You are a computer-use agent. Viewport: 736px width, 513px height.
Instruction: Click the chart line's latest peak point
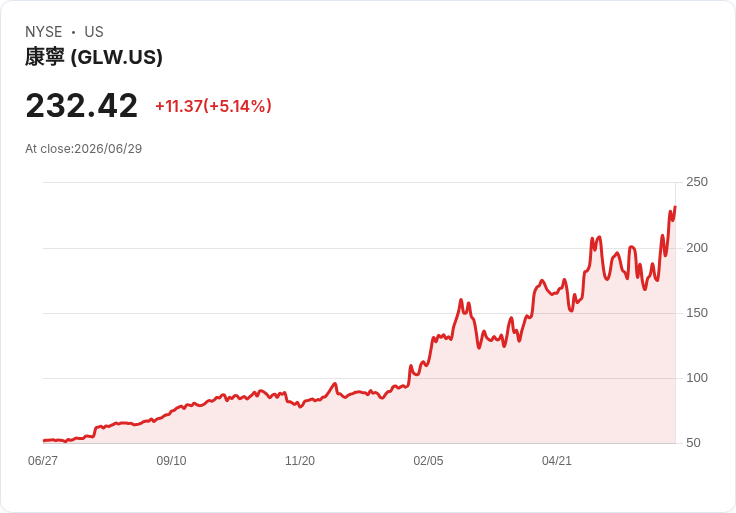tap(675, 207)
